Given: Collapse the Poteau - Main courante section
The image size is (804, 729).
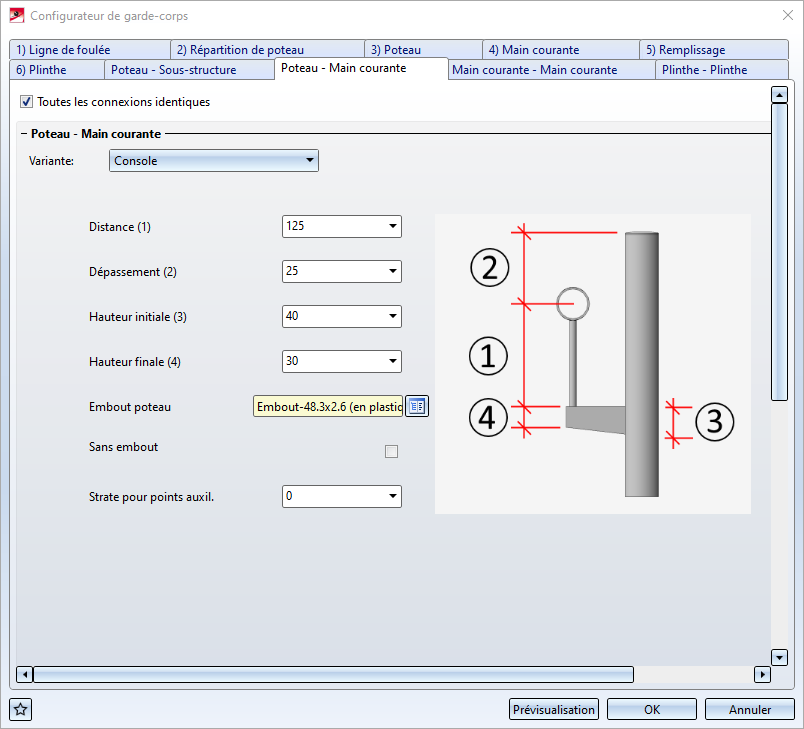Looking at the screenshot, I should coord(24,134).
